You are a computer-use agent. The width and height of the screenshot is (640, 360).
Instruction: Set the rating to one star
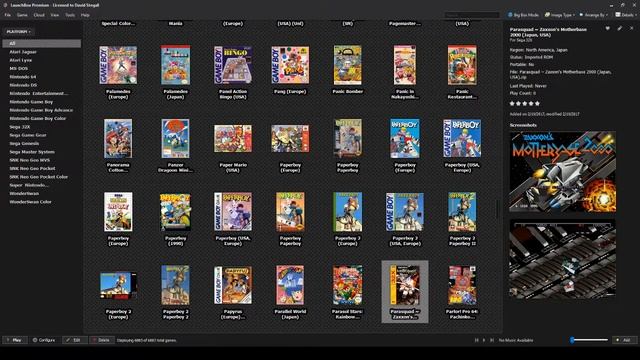[512, 104]
